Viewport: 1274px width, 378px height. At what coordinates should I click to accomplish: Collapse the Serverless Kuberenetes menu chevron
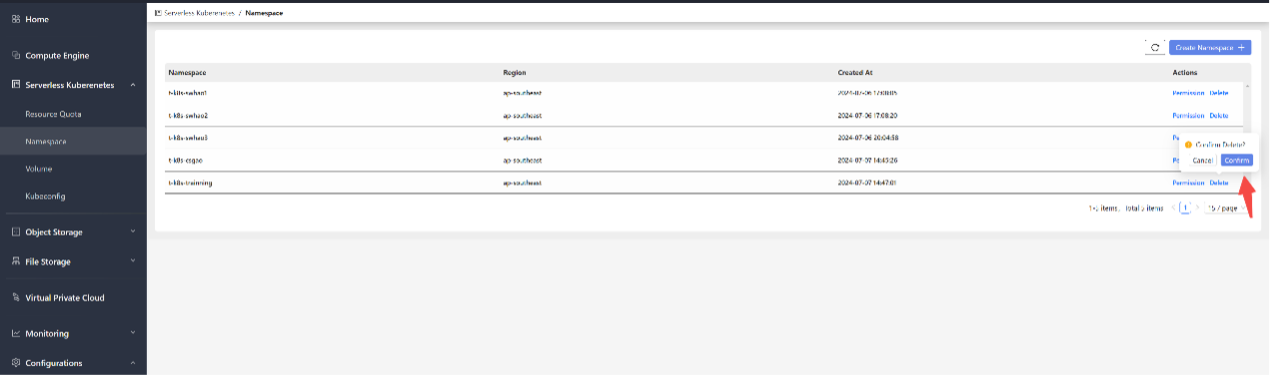pyautogui.click(x=133, y=85)
